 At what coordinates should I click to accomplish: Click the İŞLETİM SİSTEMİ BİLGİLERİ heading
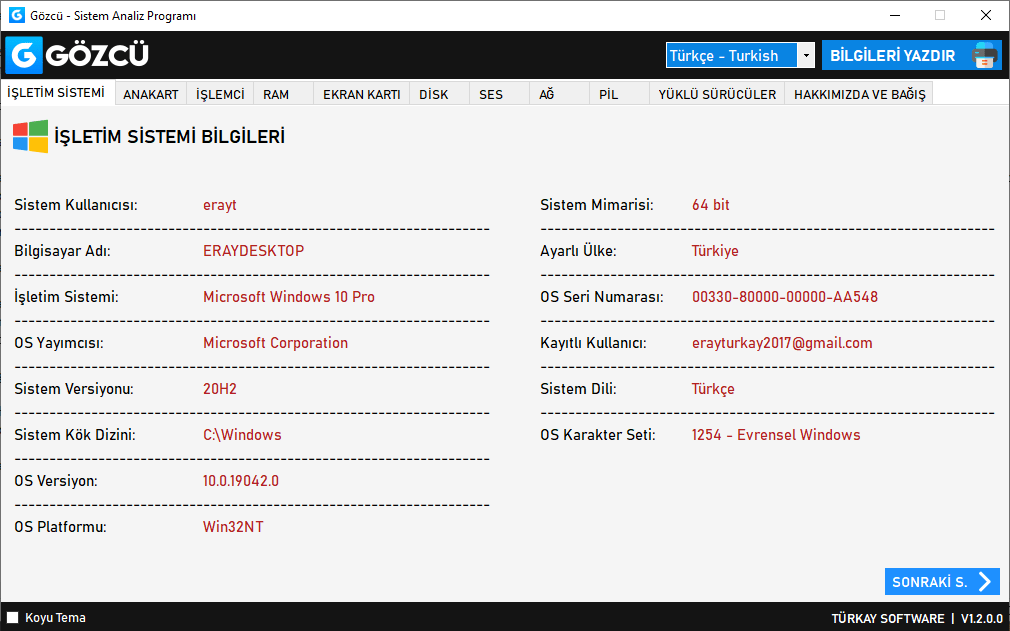[x=169, y=137]
